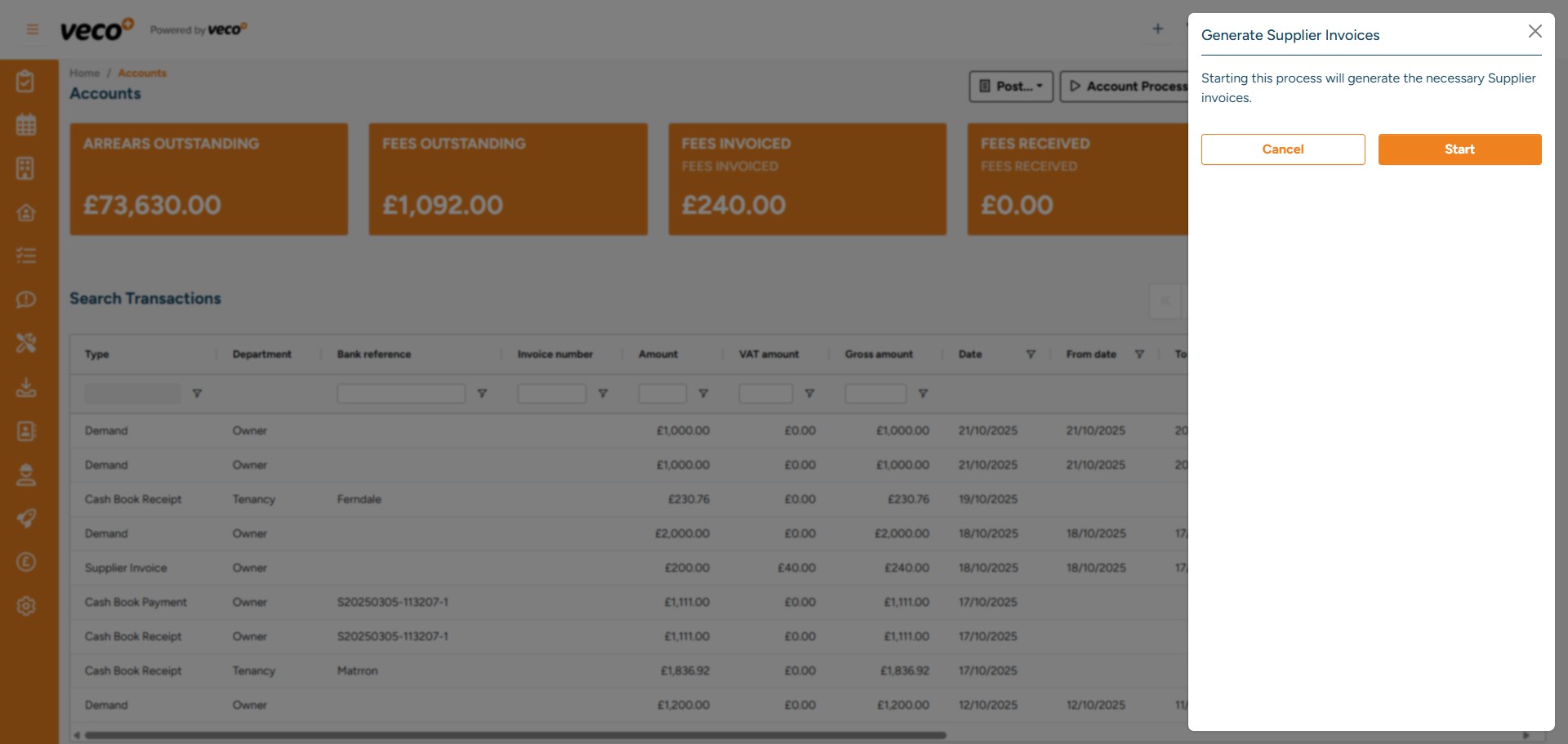Screen dimensions: 1568x744
Task: Open the feedback chat bubble icon
Action: [27, 300]
